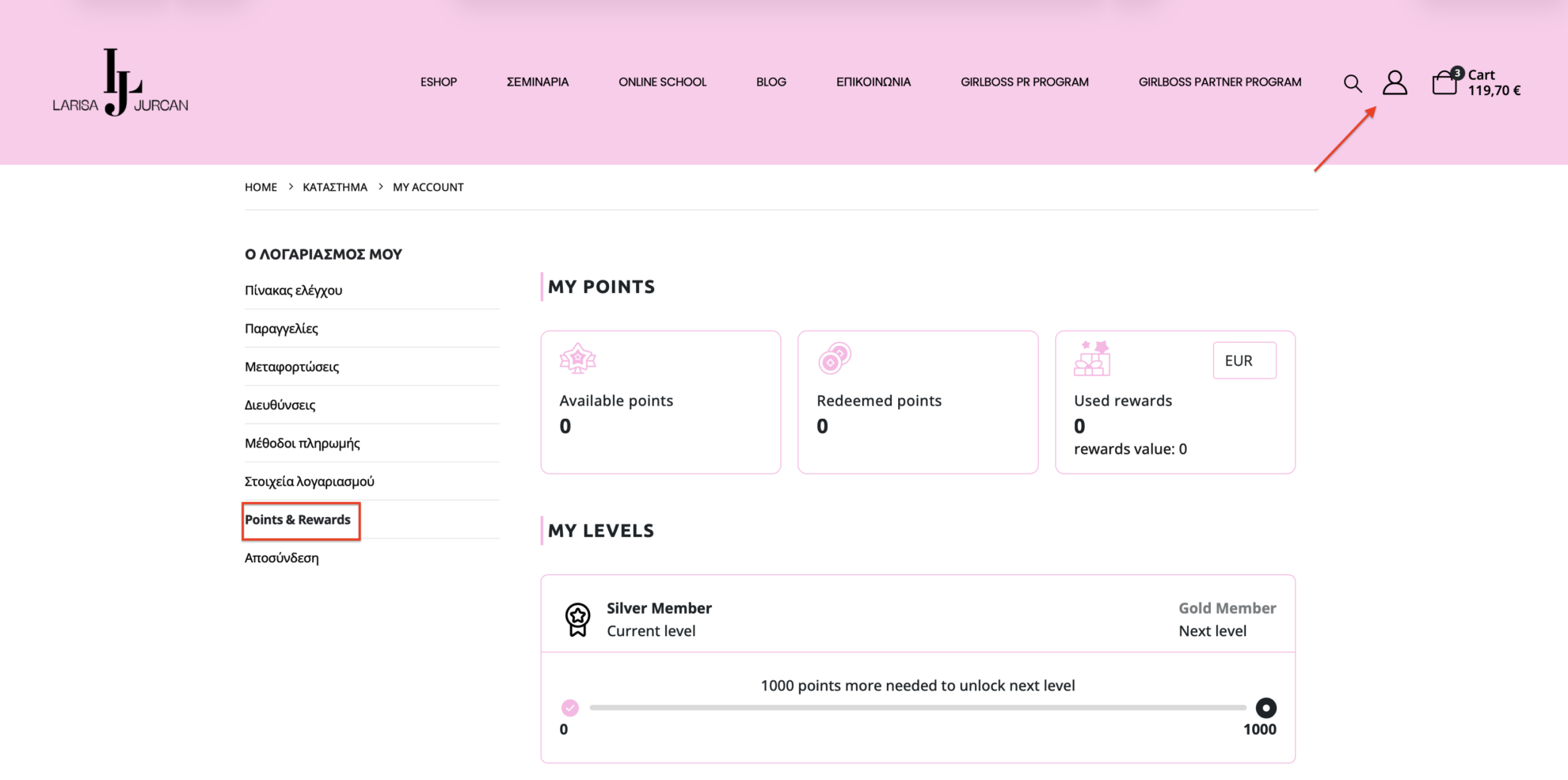Click the Cart 119,70 € total
Image resolution: width=1568 pixels, height=780 pixels.
1494,82
